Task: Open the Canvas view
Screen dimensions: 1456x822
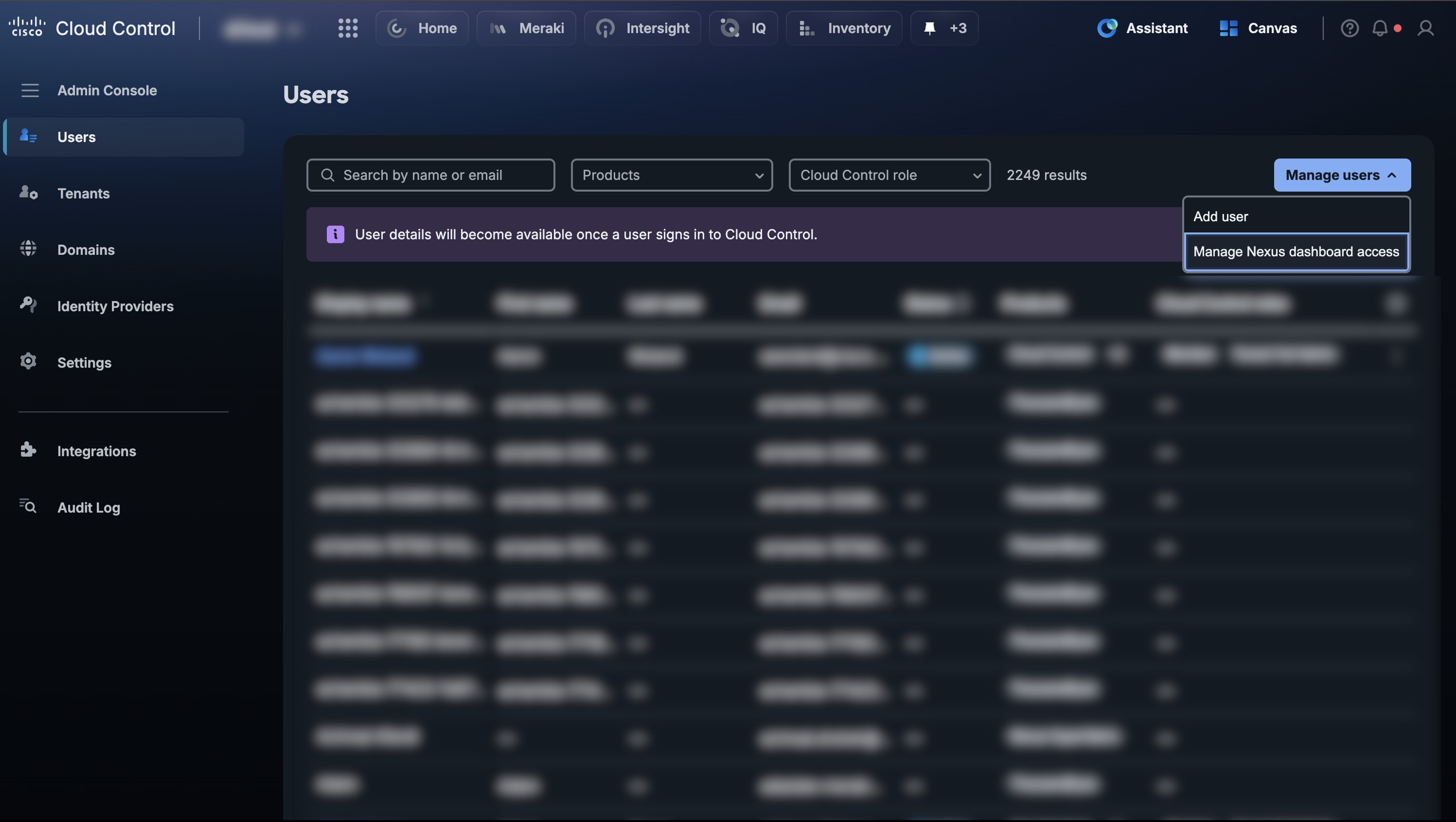Action: pyautogui.click(x=1258, y=27)
